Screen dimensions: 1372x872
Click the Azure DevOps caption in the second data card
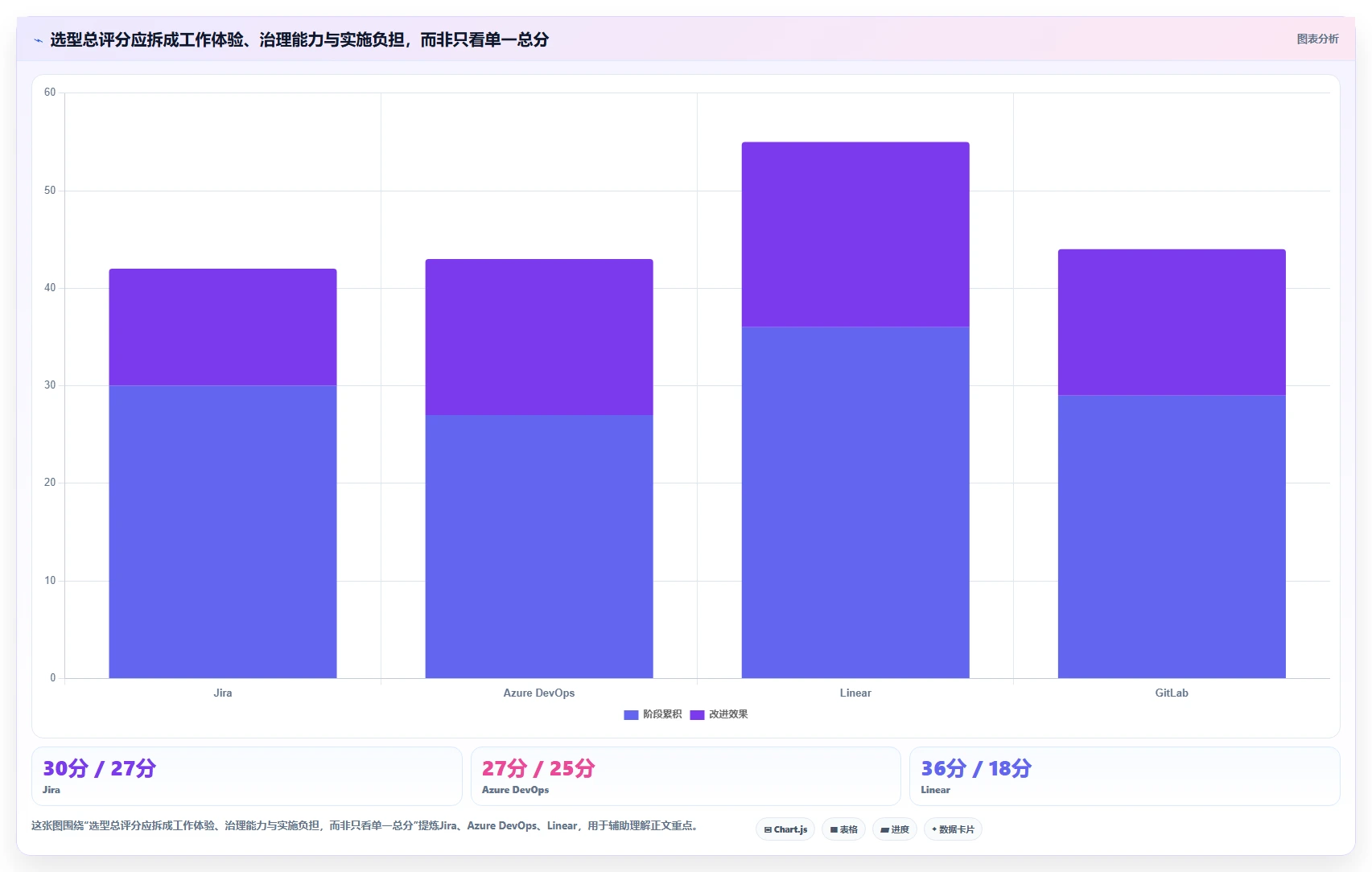(x=515, y=790)
